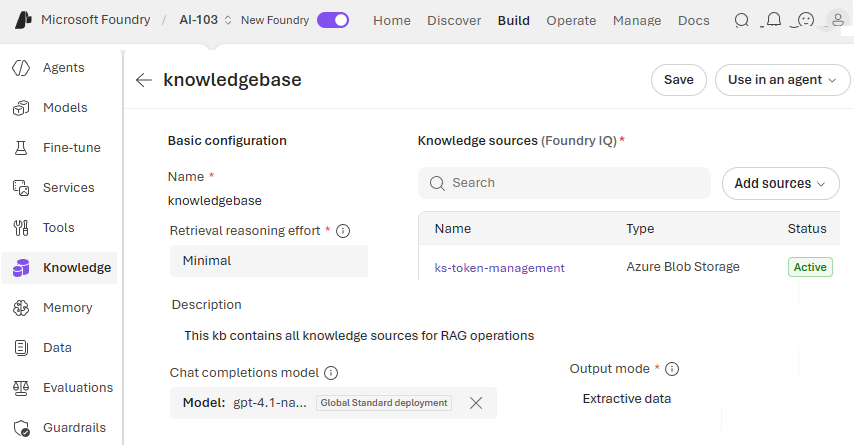Click info icon beside Chat completions model
Viewport: 855px width, 445px height.
click(331, 373)
